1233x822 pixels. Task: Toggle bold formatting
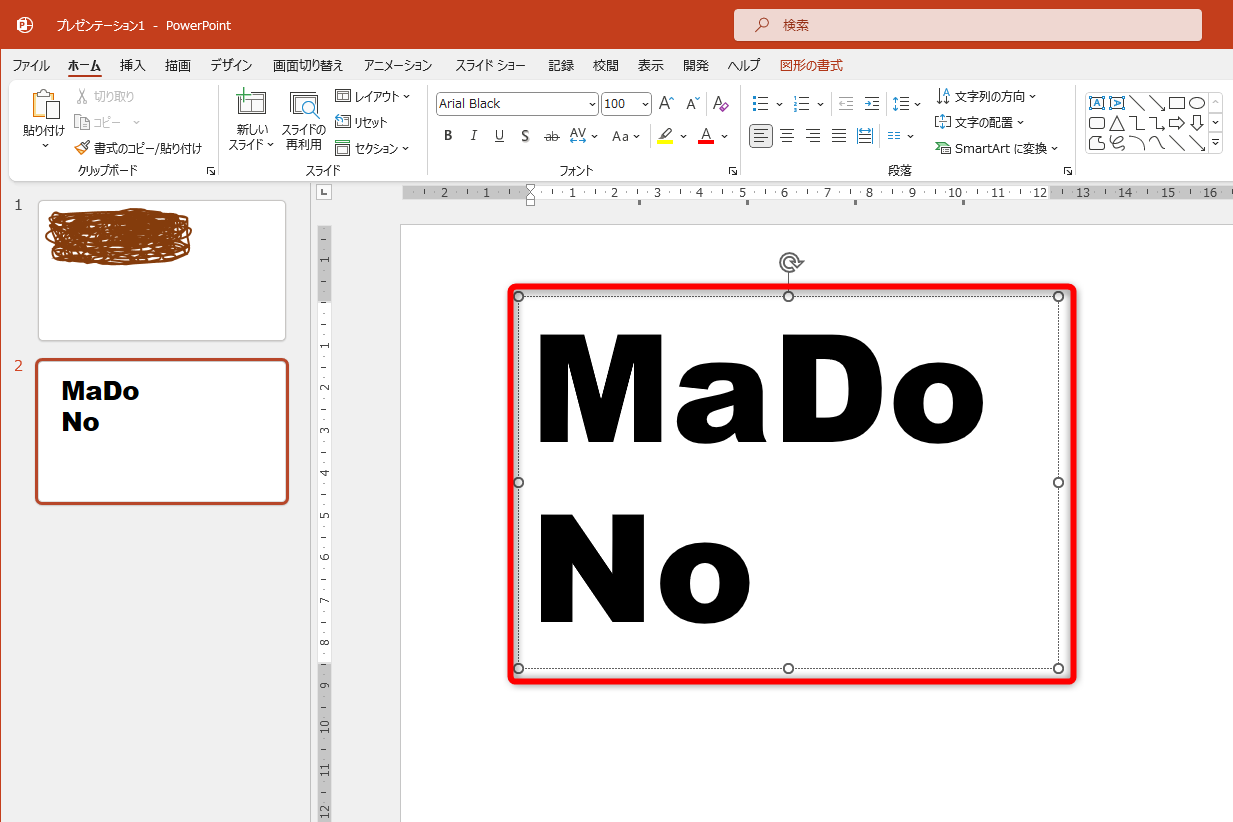448,136
